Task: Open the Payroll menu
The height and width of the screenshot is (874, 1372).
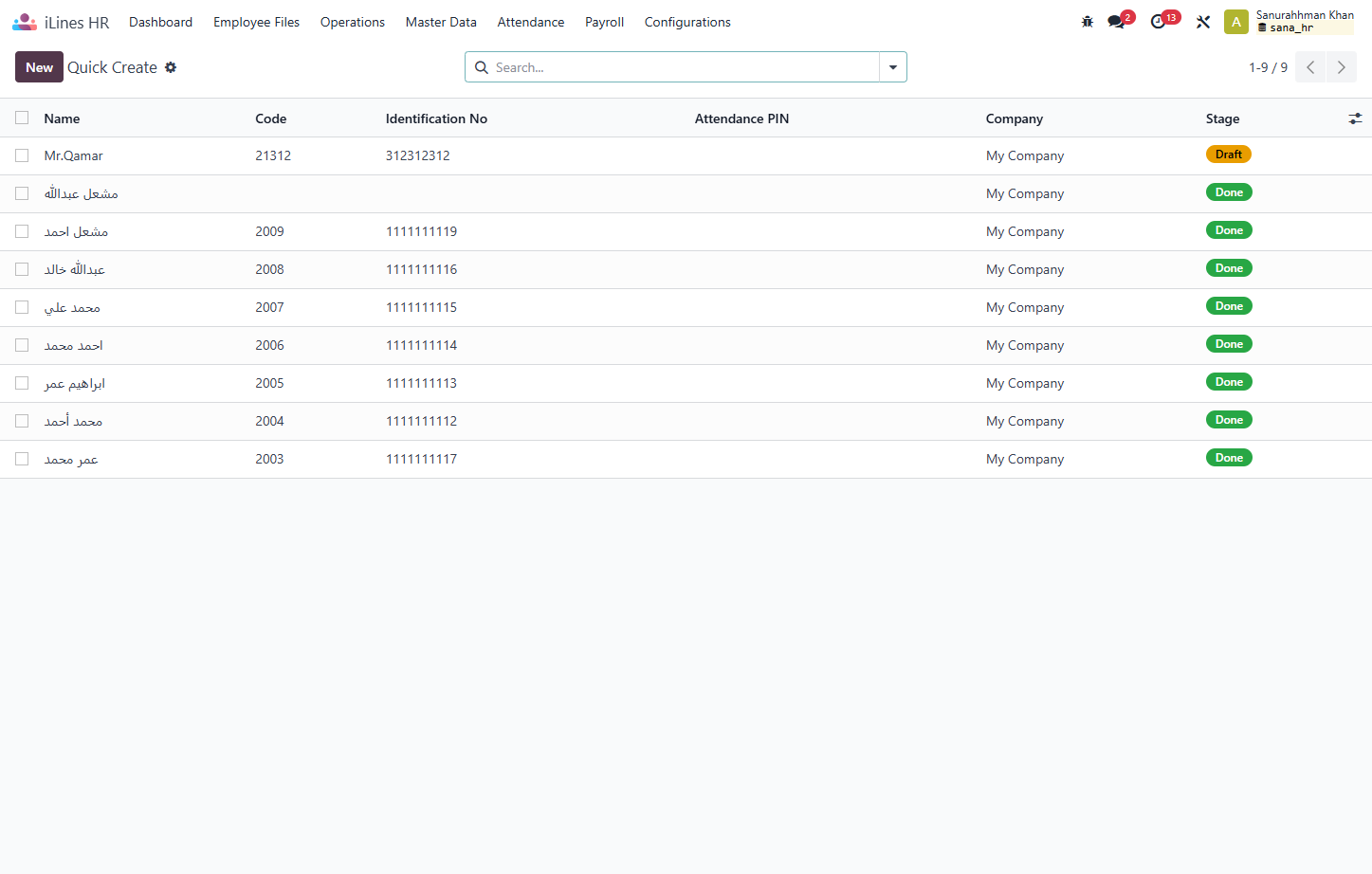Action: [604, 22]
